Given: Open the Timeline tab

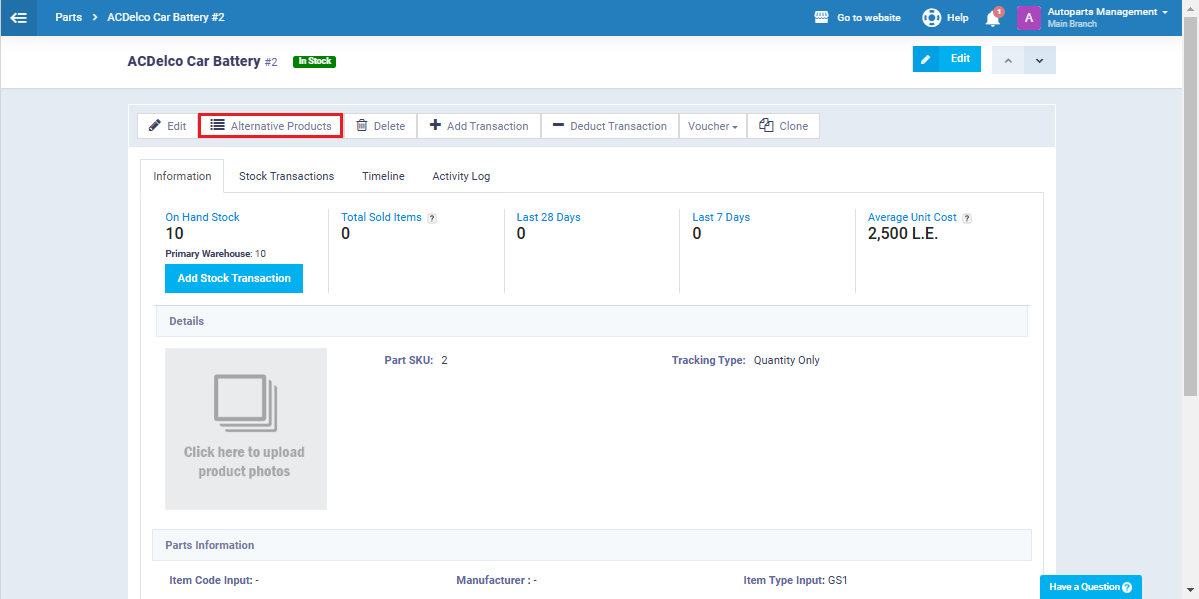Looking at the screenshot, I should (383, 176).
